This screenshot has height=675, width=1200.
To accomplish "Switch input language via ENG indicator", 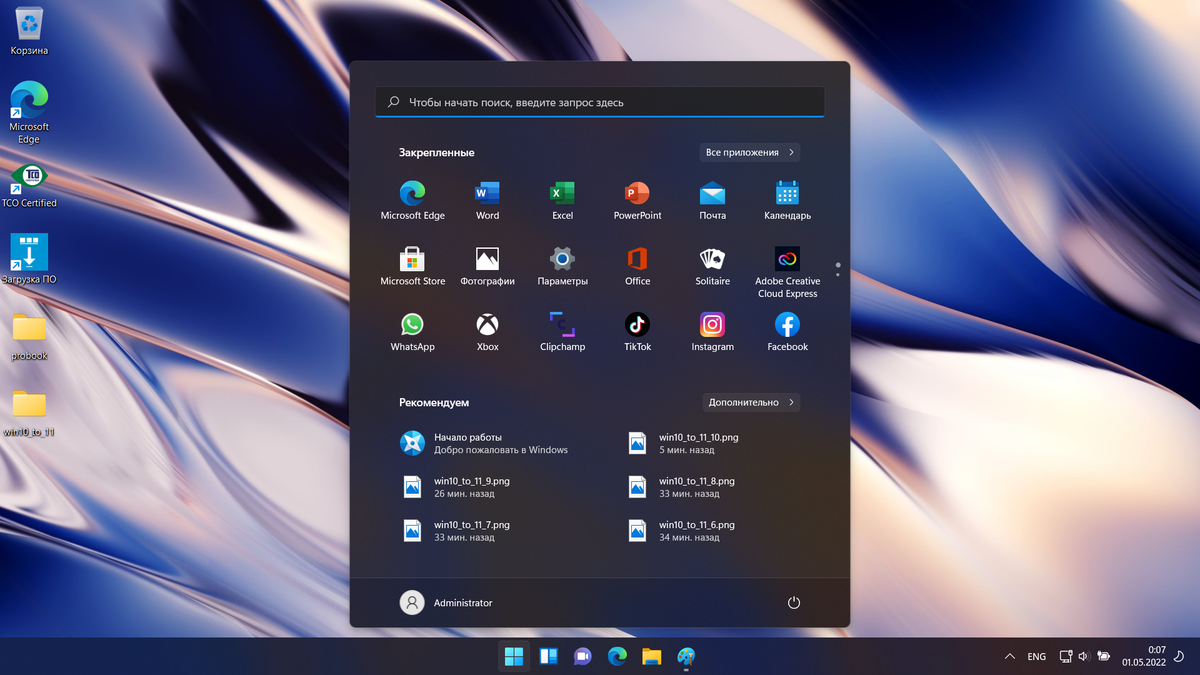I will click(x=1037, y=656).
